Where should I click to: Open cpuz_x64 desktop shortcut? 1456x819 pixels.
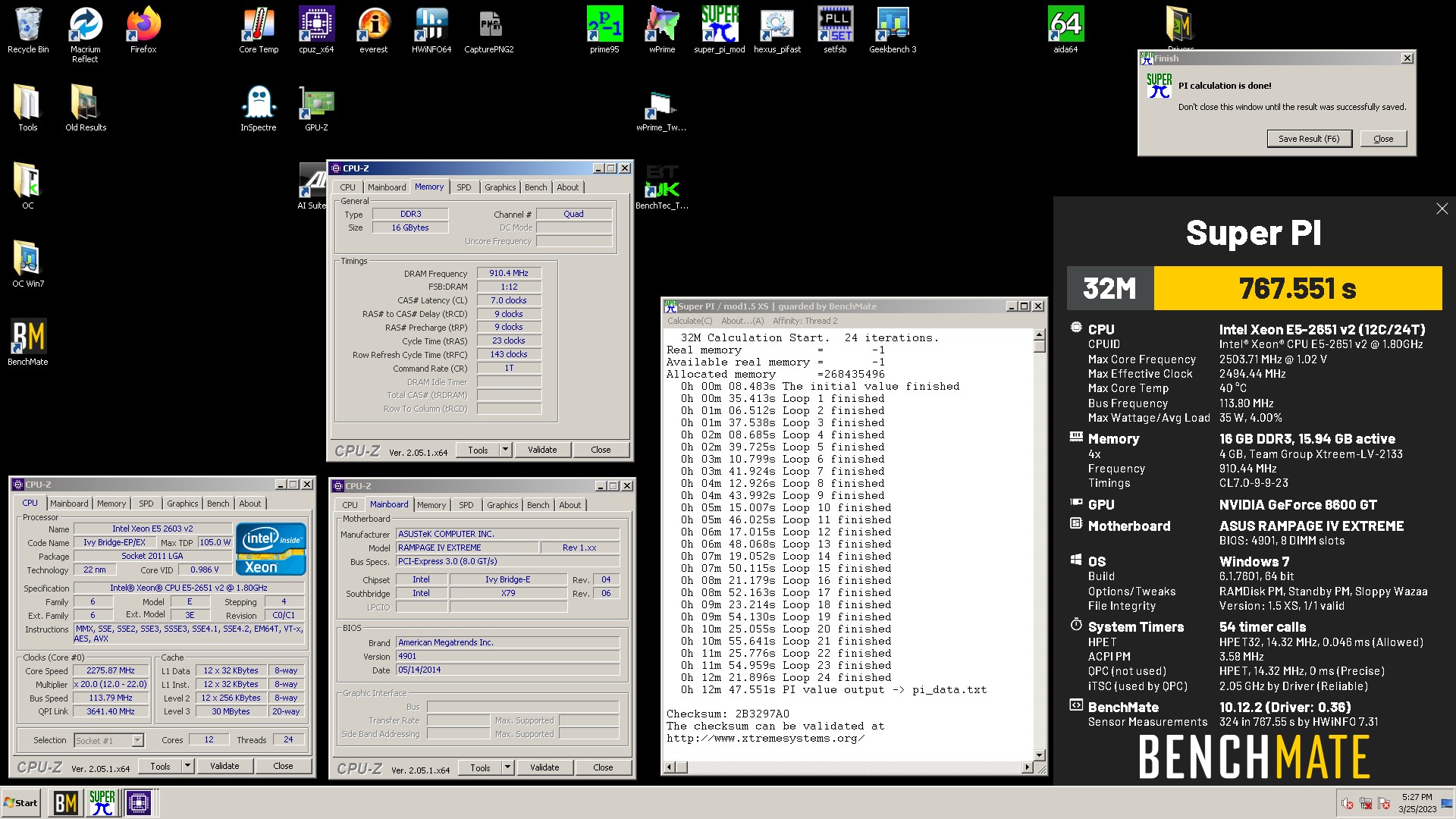(x=316, y=30)
